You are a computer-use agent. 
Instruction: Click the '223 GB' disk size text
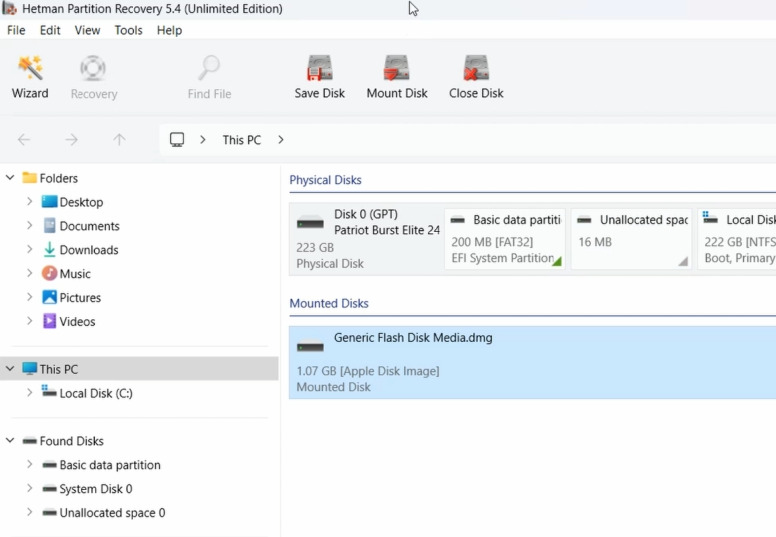[x=315, y=247]
